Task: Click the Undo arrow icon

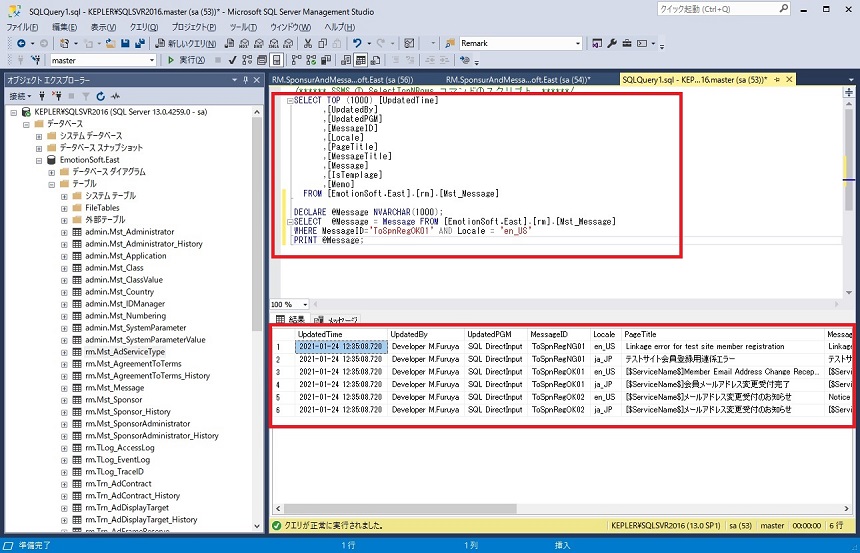Action: click(357, 43)
